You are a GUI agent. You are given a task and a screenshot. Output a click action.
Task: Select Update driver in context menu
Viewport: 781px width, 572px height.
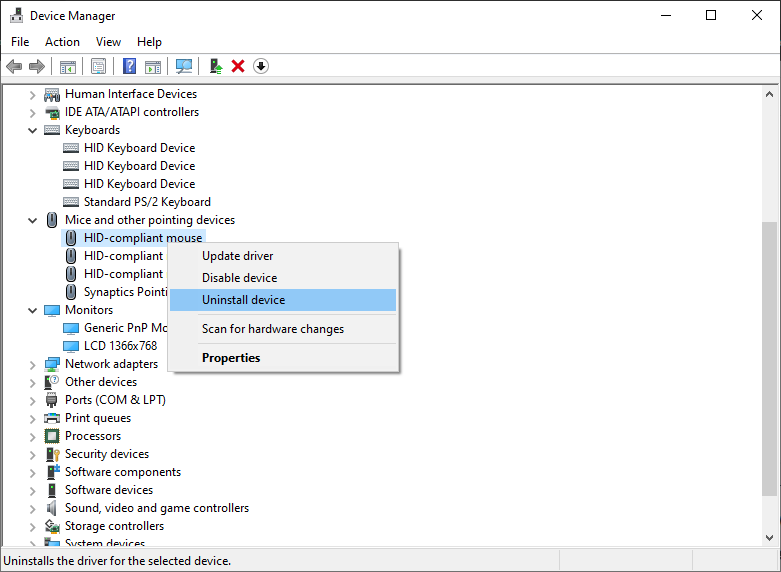point(237,256)
